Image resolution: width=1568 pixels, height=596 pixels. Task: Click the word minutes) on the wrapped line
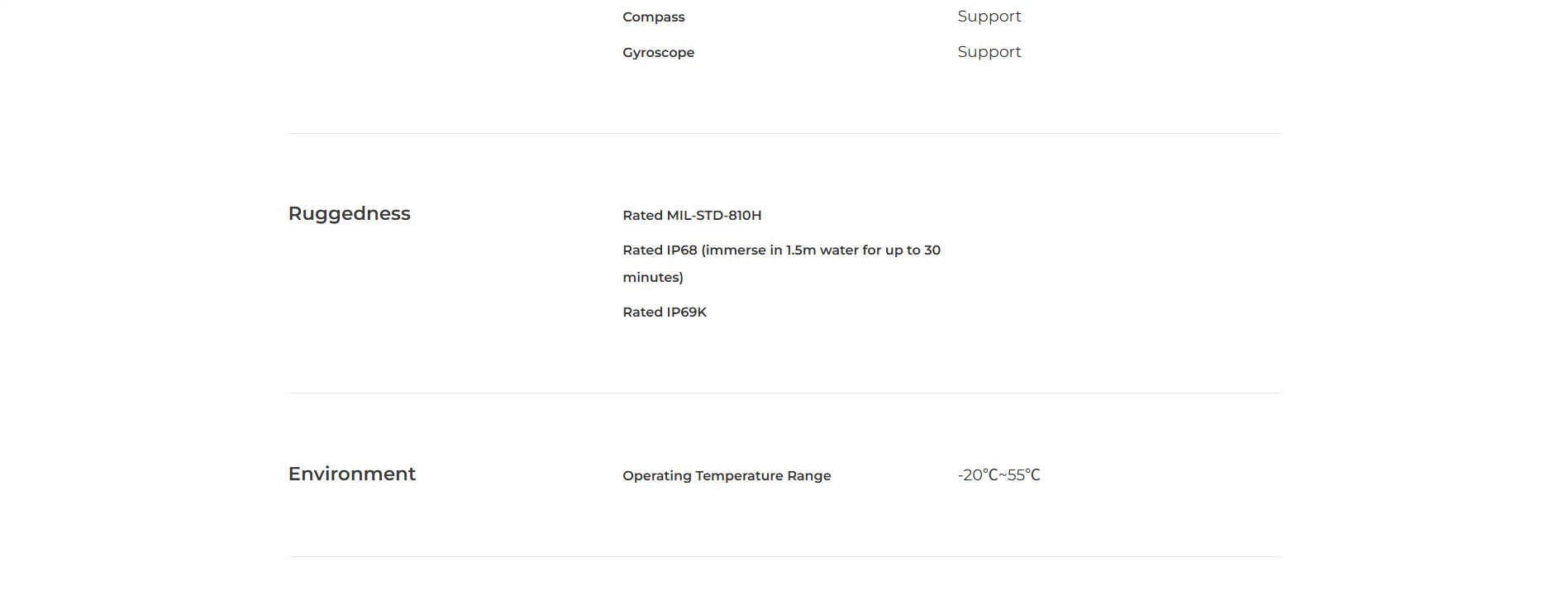[x=653, y=278]
